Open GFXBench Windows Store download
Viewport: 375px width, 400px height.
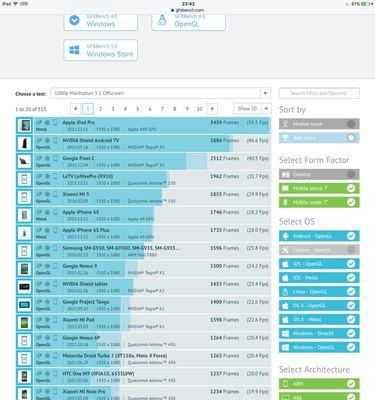click(x=100, y=50)
